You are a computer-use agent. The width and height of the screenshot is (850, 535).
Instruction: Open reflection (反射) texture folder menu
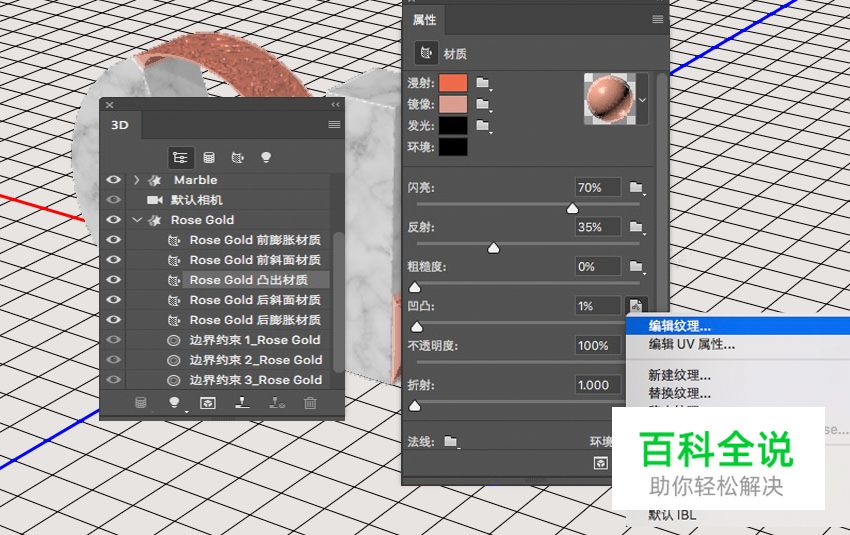pos(636,227)
